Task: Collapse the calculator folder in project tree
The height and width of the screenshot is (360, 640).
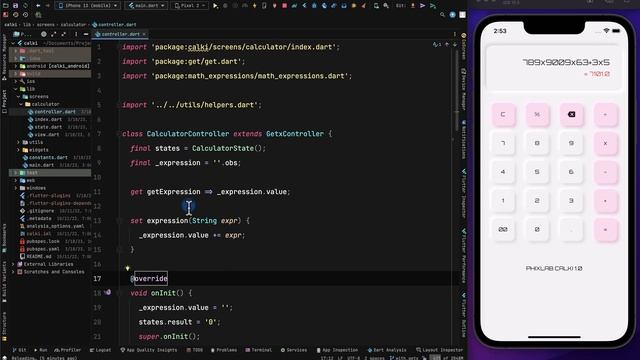Action: [x=21, y=104]
